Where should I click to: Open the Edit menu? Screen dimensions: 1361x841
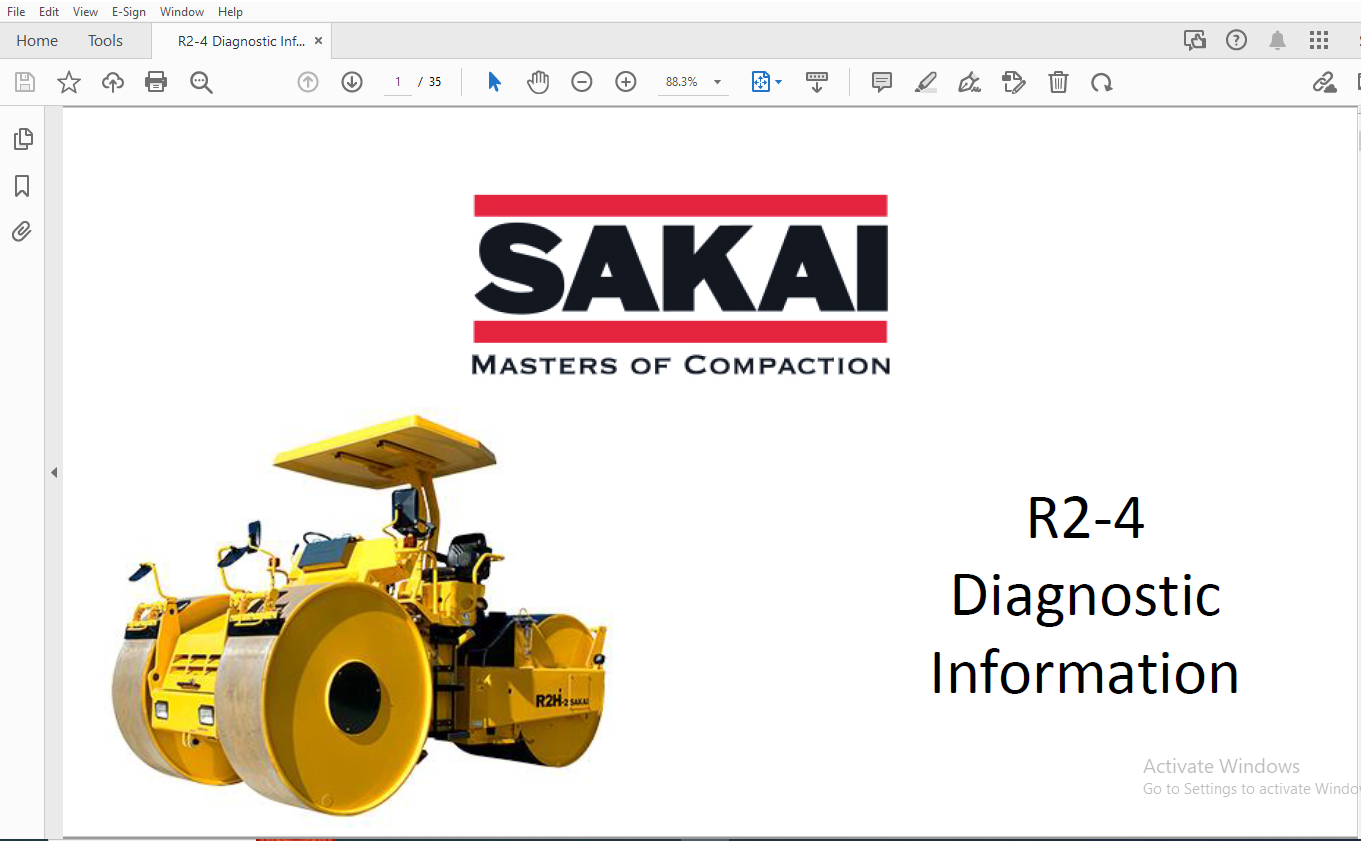click(x=49, y=11)
